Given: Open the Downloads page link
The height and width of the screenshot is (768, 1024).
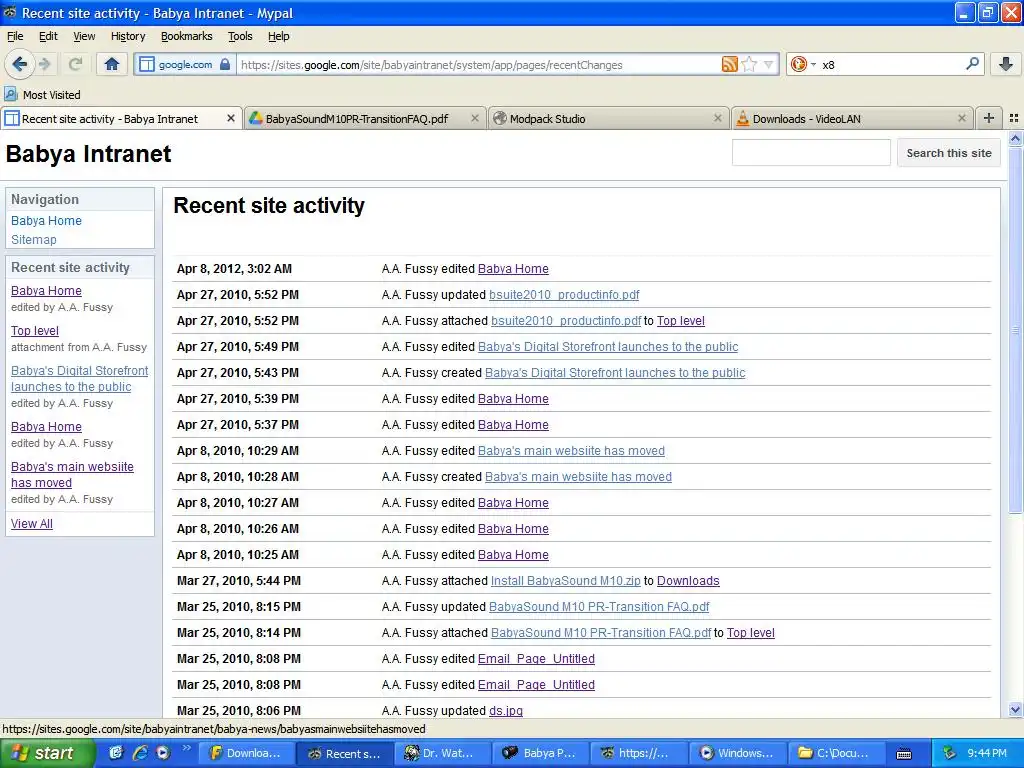Looking at the screenshot, I should [688, 581].
